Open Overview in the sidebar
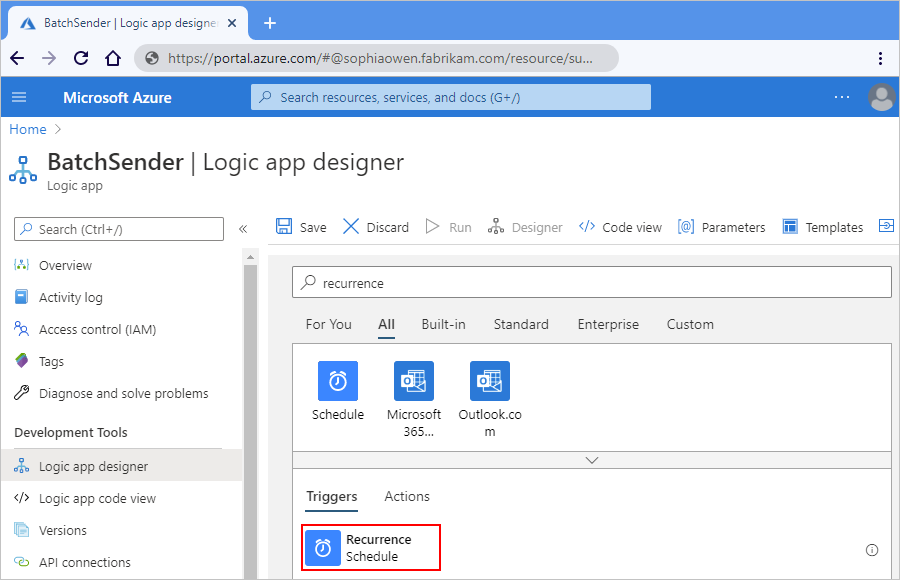Image resolution: width=900 pixels, height=580 pixels. pyautogui.click(x=65, y=265)
